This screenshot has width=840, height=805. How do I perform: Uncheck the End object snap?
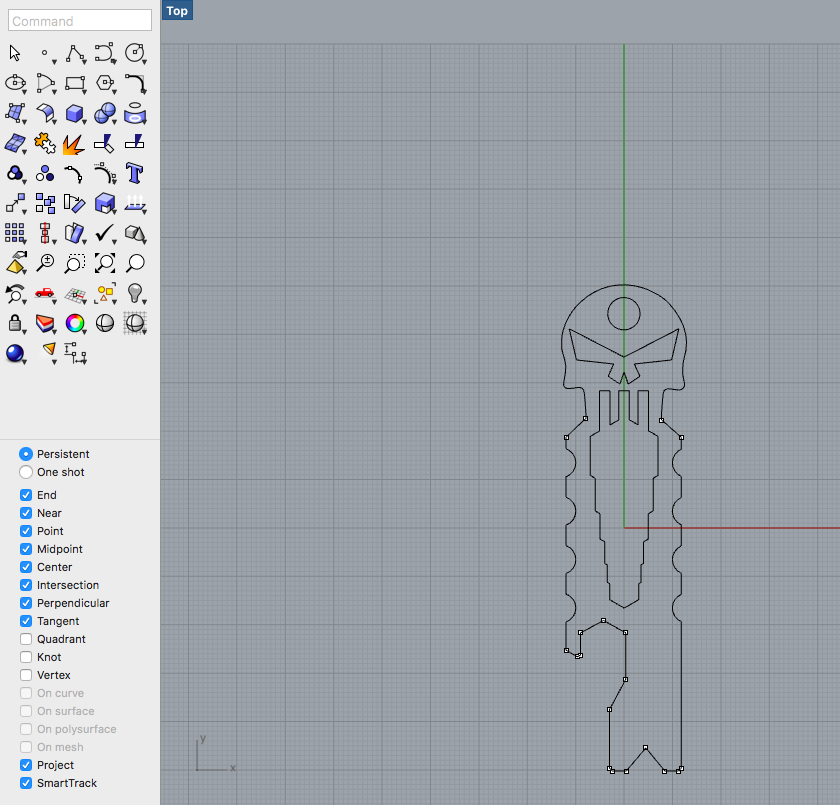pyautogui.click(x=26, y=495)
